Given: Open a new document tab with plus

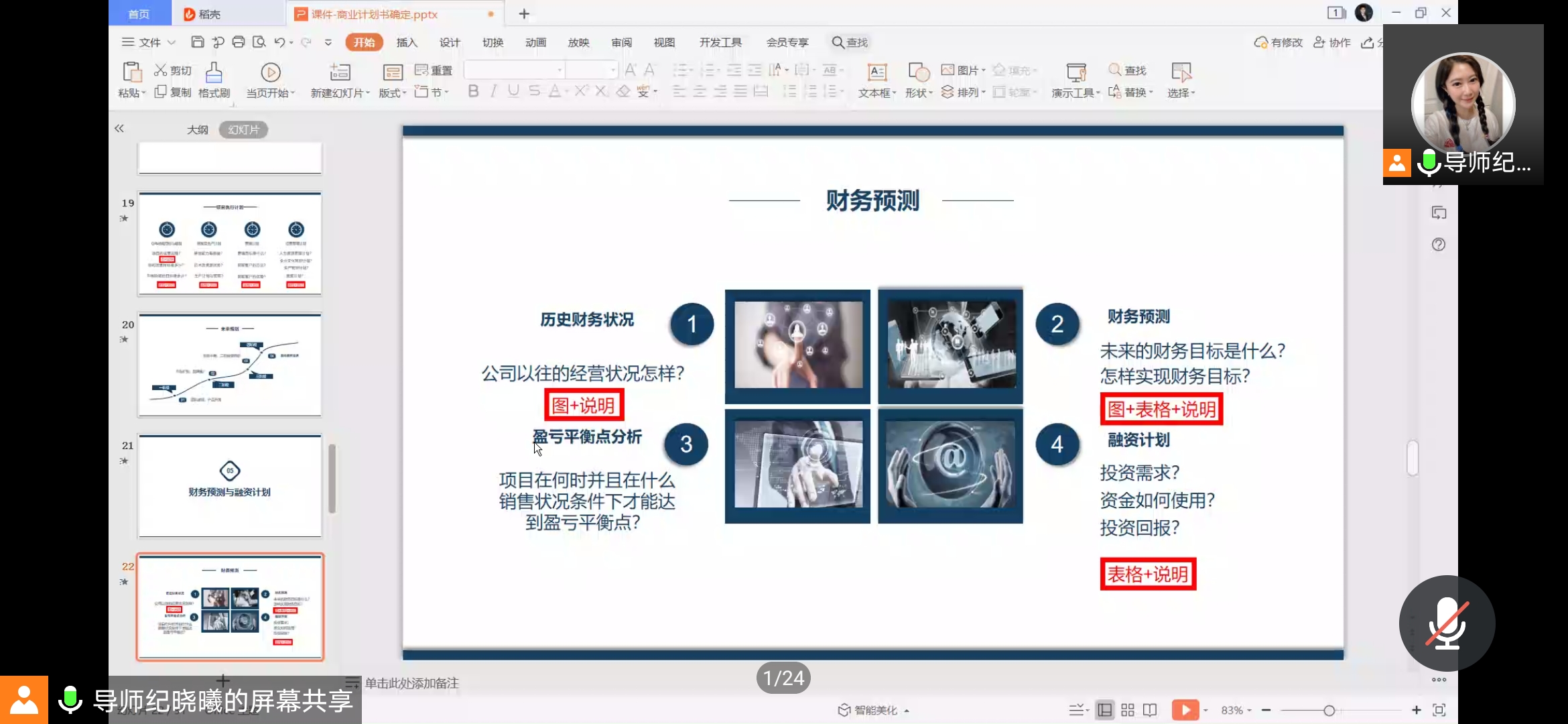Looking at the screenshot, I should pos(524,13).
